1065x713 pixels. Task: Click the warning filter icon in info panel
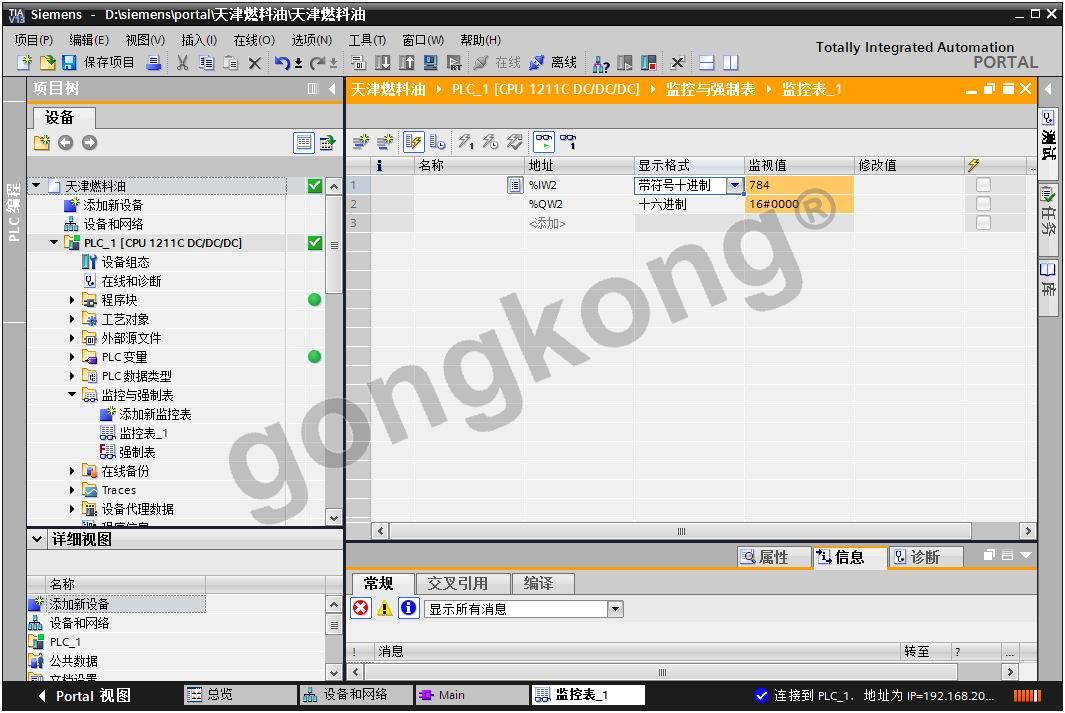pyautogui.click(x=384, y=608)
